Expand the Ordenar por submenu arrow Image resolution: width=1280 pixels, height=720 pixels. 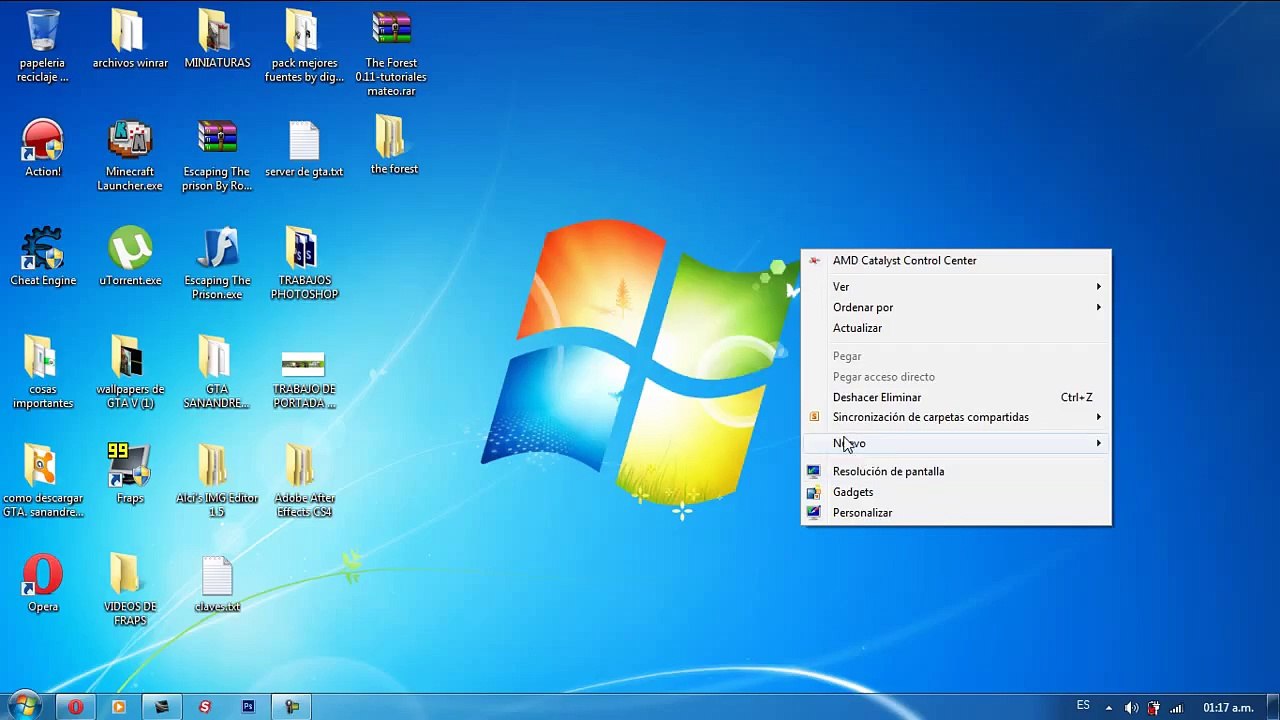pyautogui.click(x=1098, y=307)
